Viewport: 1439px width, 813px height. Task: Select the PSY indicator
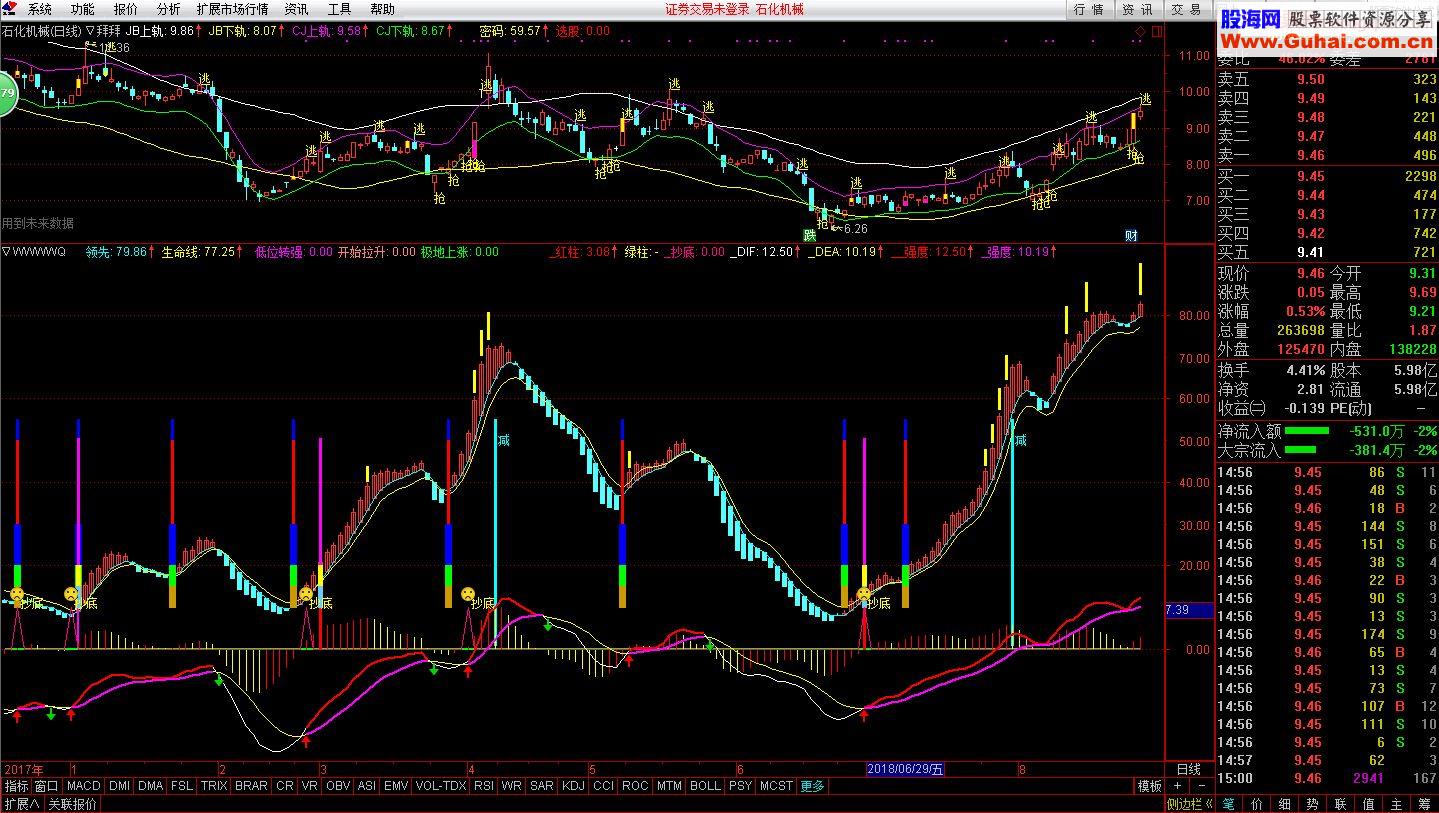pos(740,786)
